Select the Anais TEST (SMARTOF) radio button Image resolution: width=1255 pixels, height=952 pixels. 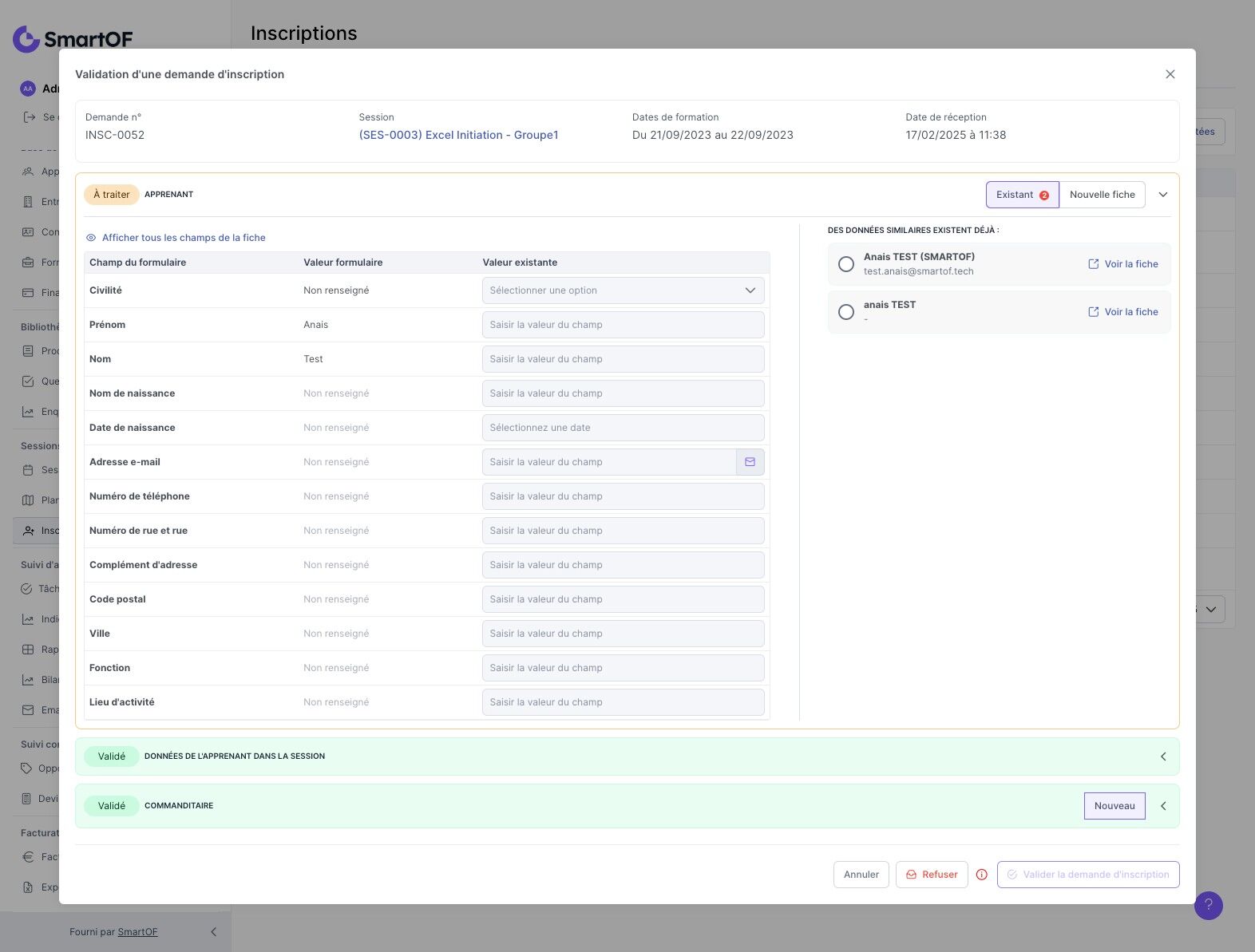click(x=846, y=264)
